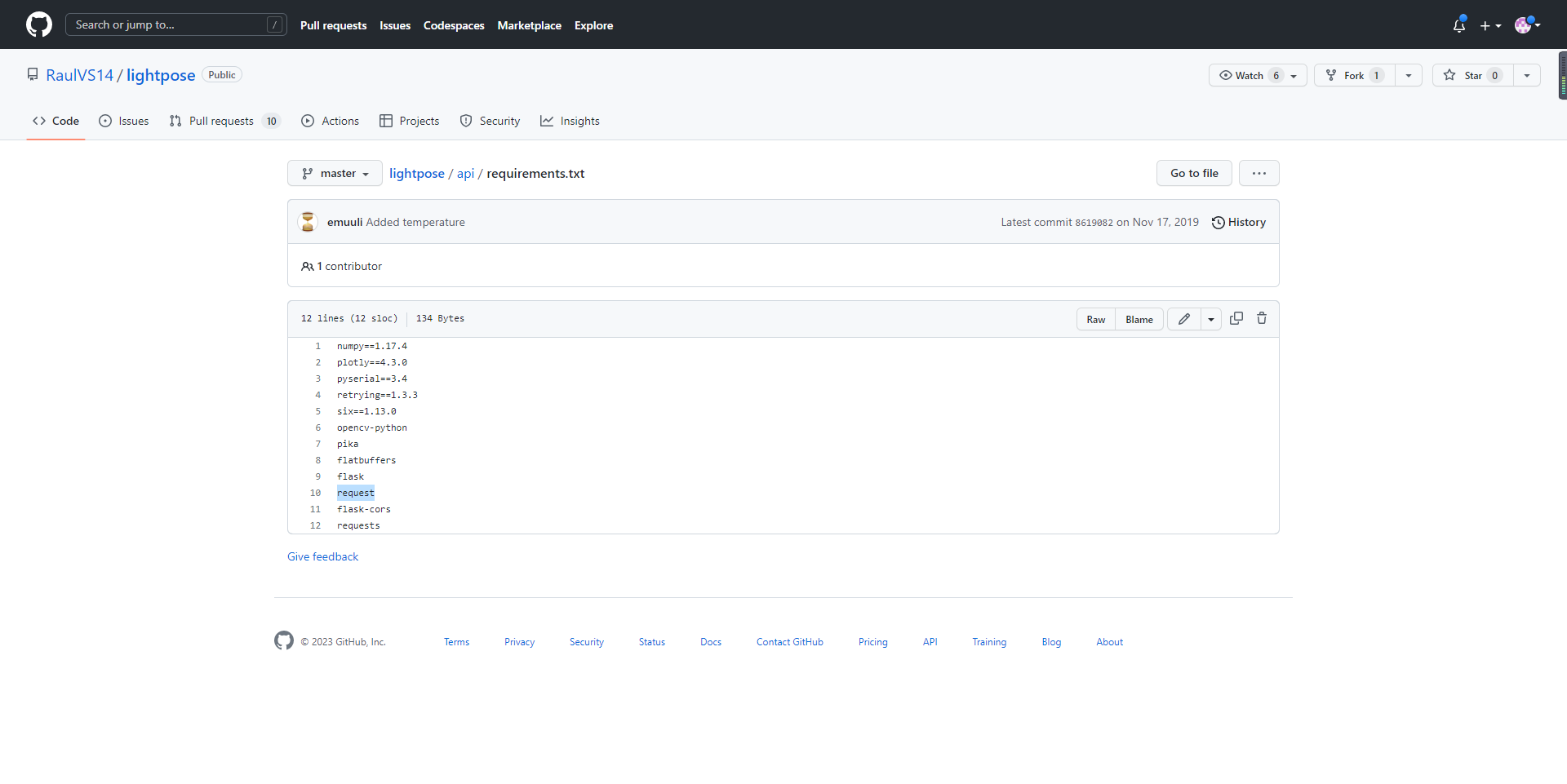Screen dimensions: 1567x784
Task: Open the master branch selector
Action: click(x=335, y=173)
